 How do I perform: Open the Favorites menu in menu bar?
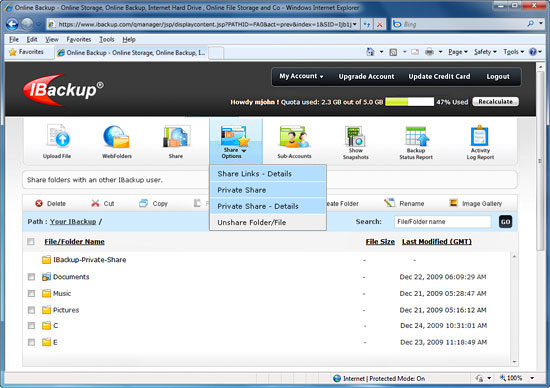79,39
